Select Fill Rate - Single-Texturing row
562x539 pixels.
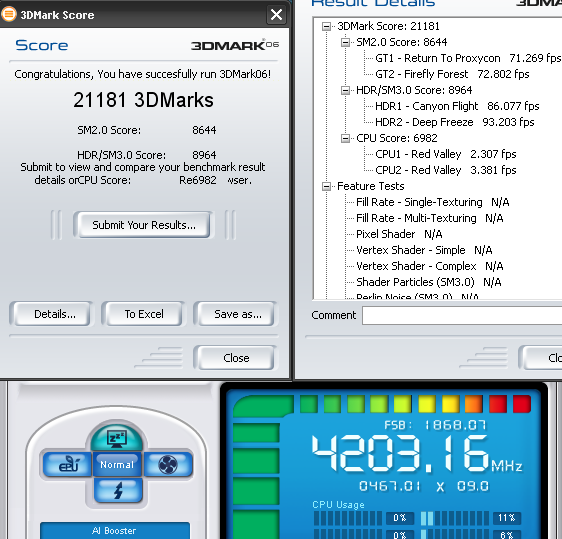pos(433,202)
